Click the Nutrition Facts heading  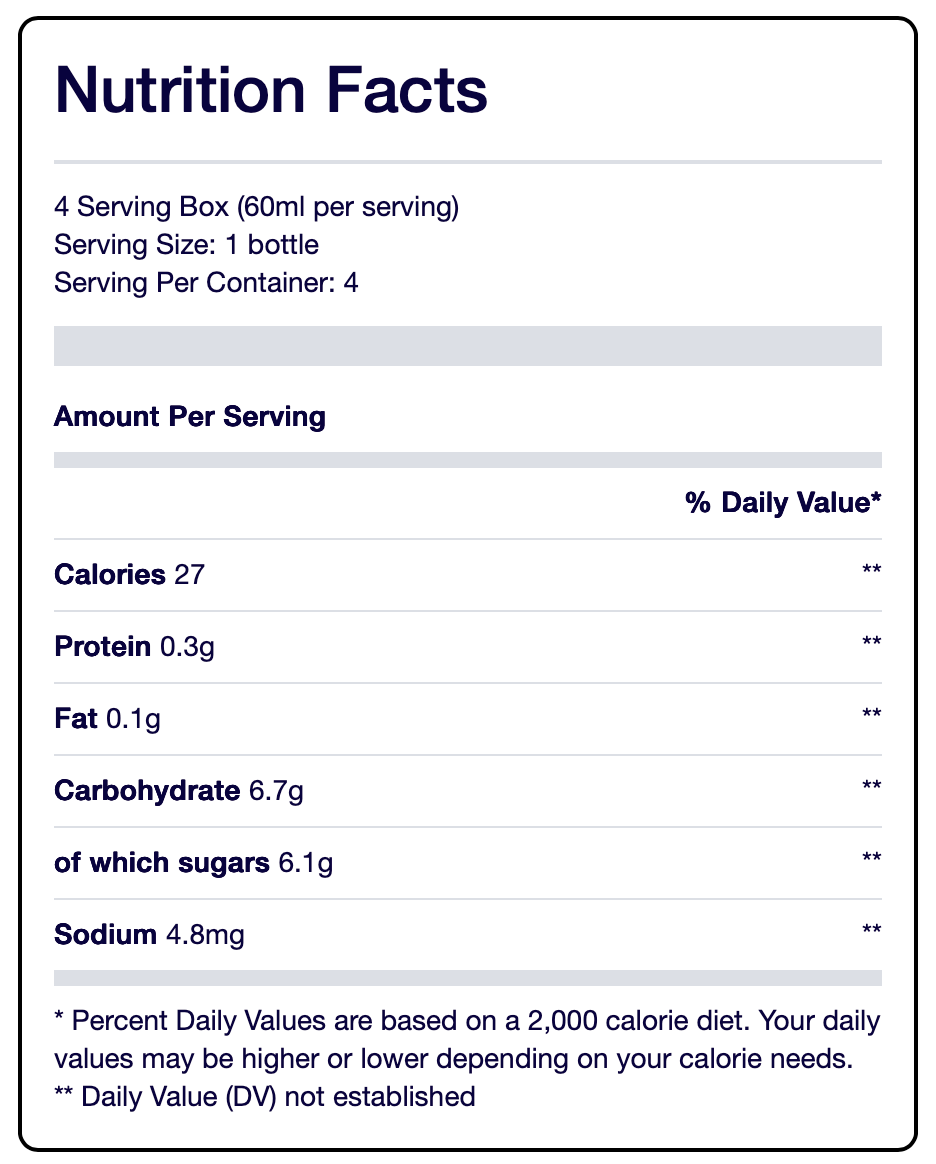pos(271,90)
